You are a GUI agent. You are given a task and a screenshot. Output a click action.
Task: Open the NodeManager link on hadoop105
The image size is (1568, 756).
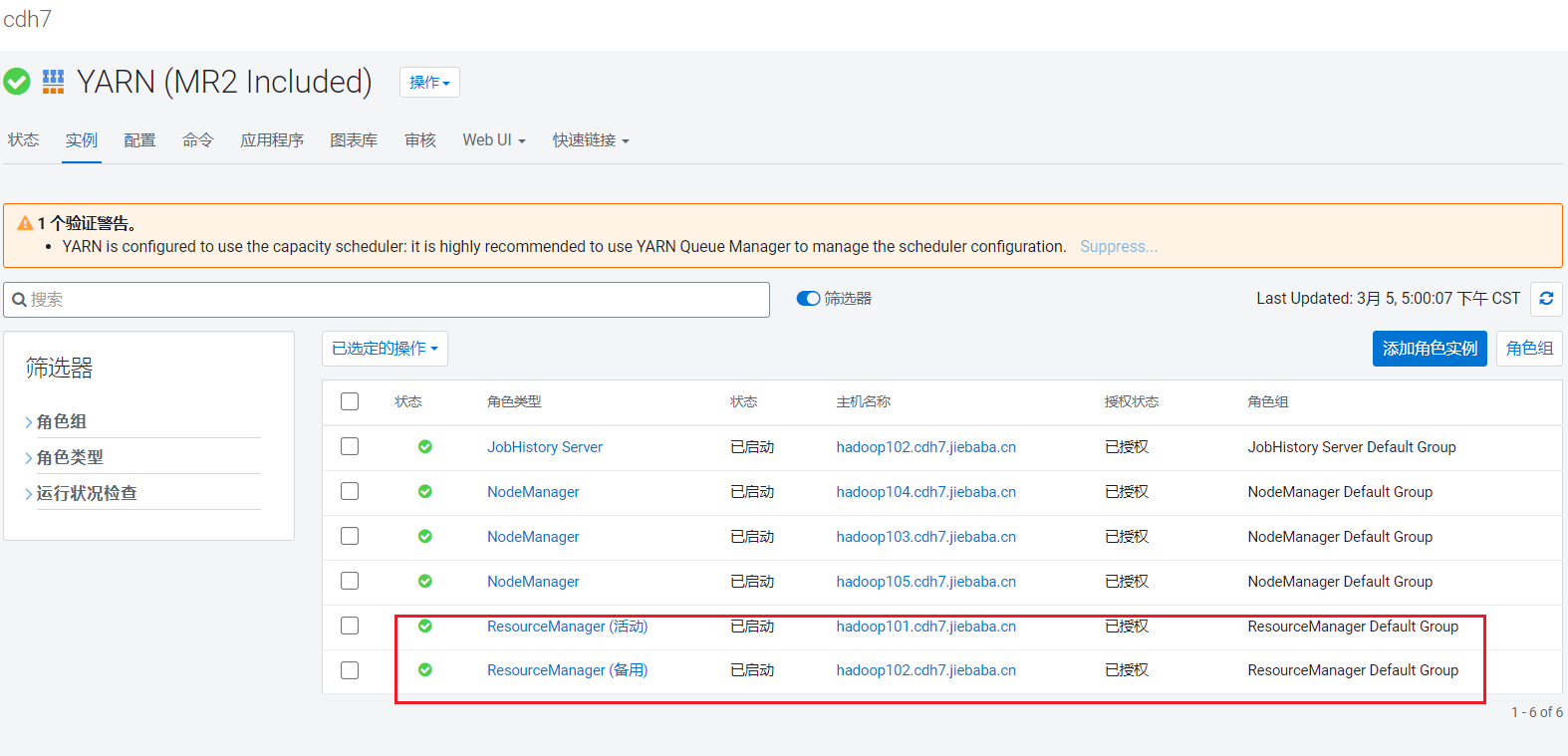pyautogui.click(x=533, y=582)
